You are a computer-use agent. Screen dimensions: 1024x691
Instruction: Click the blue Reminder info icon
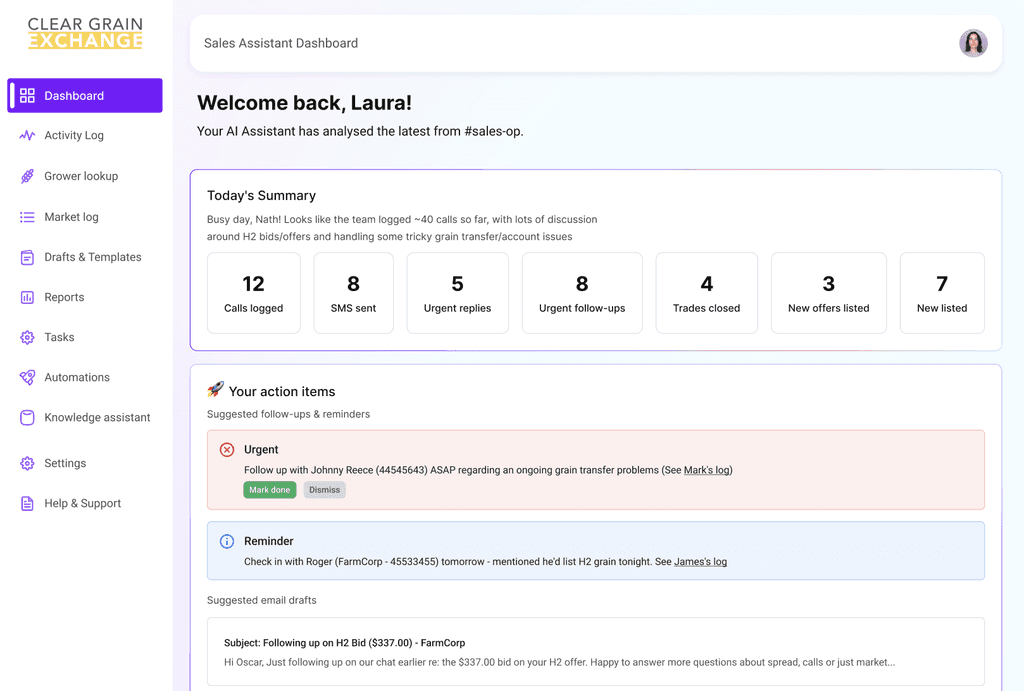coord(227,541)
